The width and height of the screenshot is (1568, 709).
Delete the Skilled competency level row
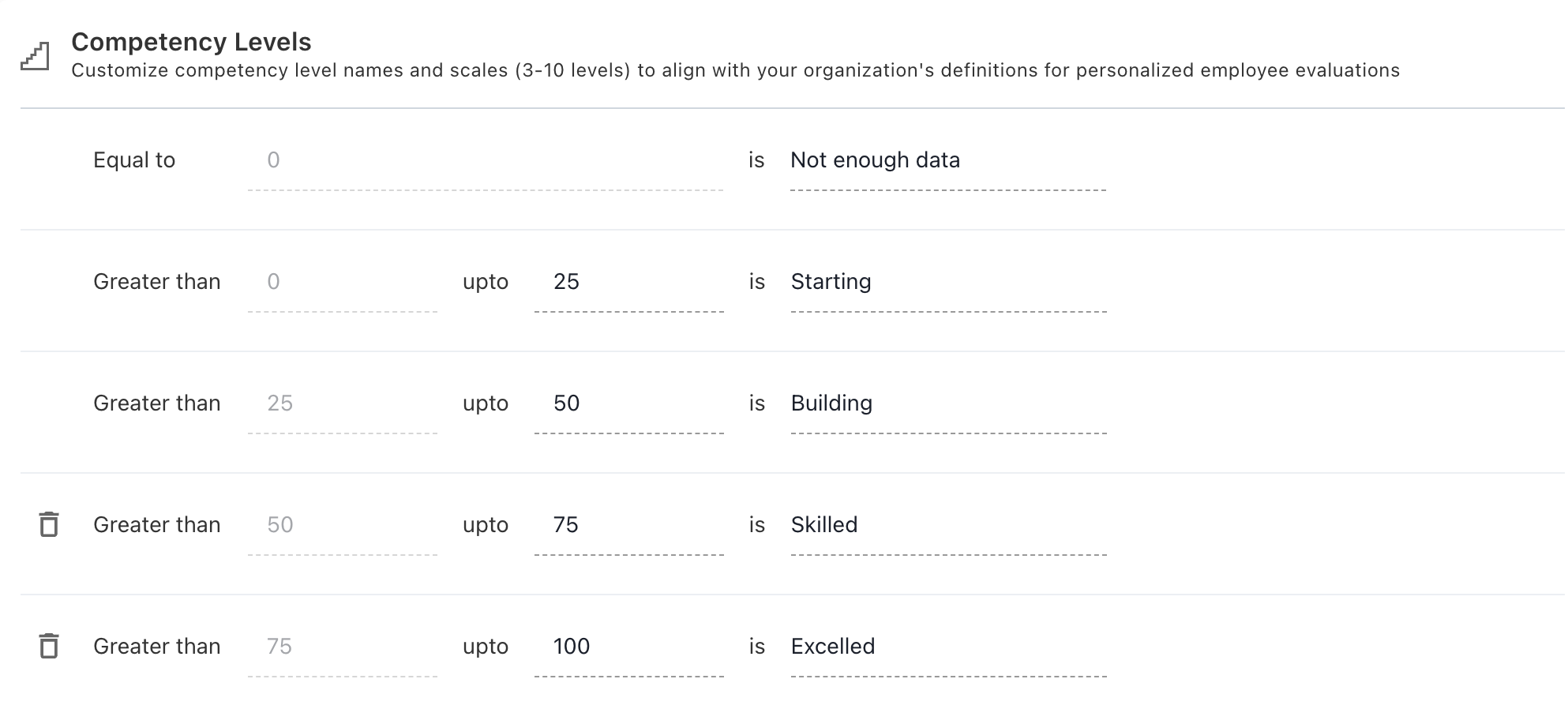point(49,524)
